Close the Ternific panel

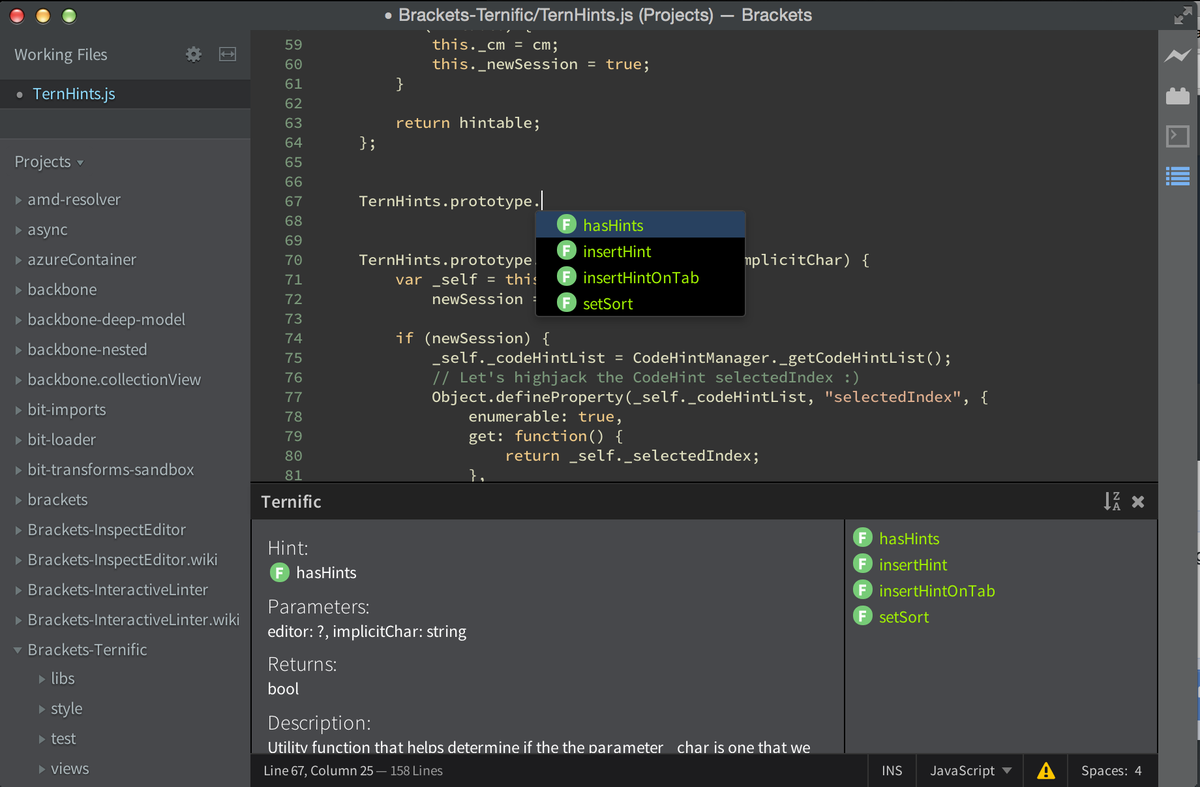point(1138,502)
